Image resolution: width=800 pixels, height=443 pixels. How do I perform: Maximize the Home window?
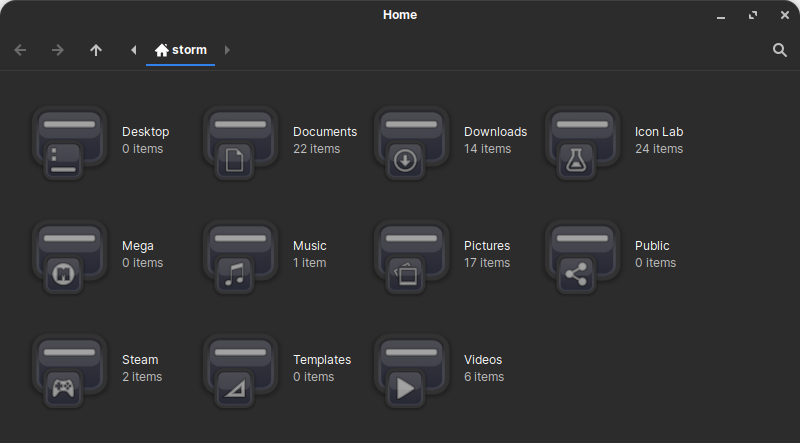pos(753,15)
